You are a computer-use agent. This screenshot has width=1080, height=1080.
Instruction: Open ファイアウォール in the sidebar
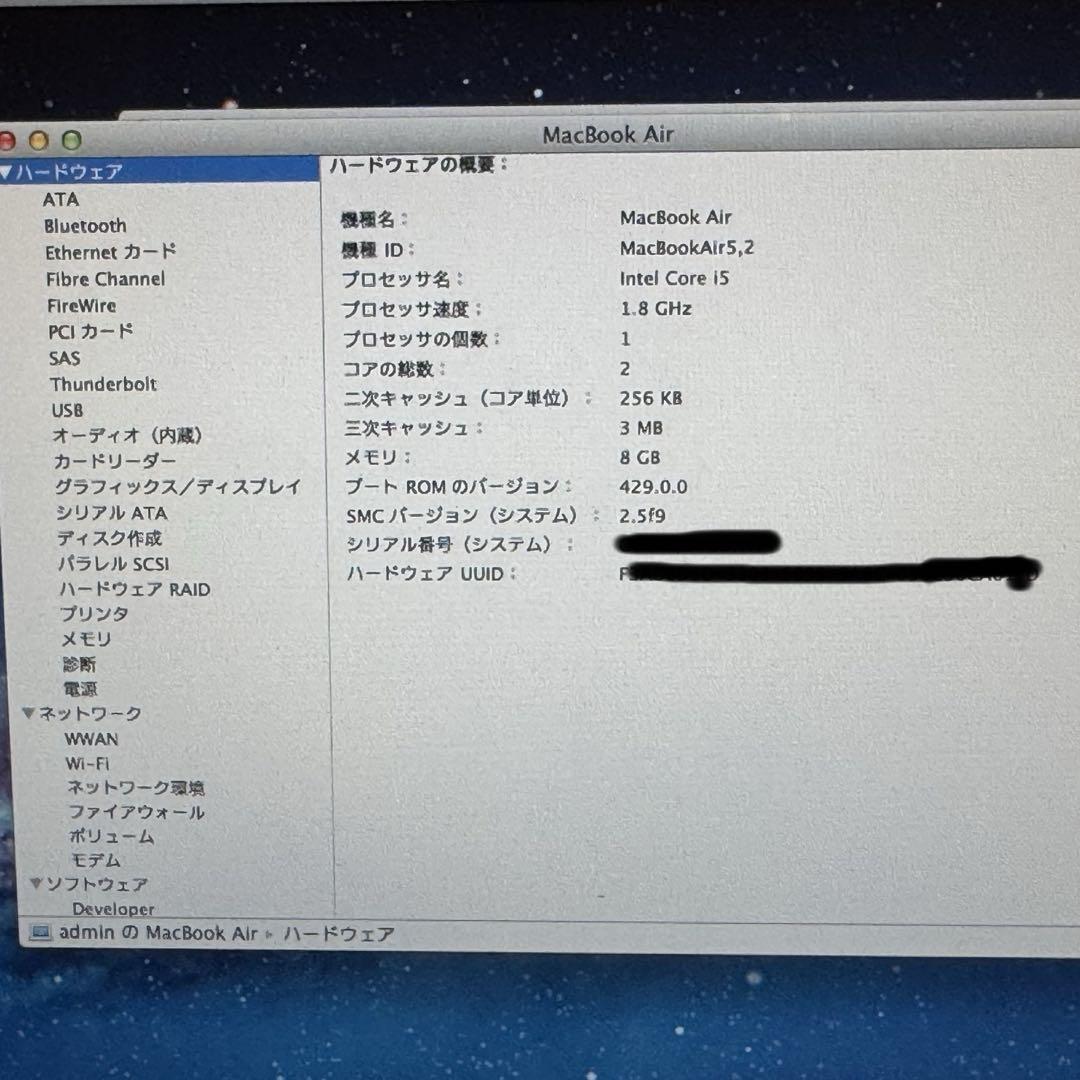tap(136, 812)
